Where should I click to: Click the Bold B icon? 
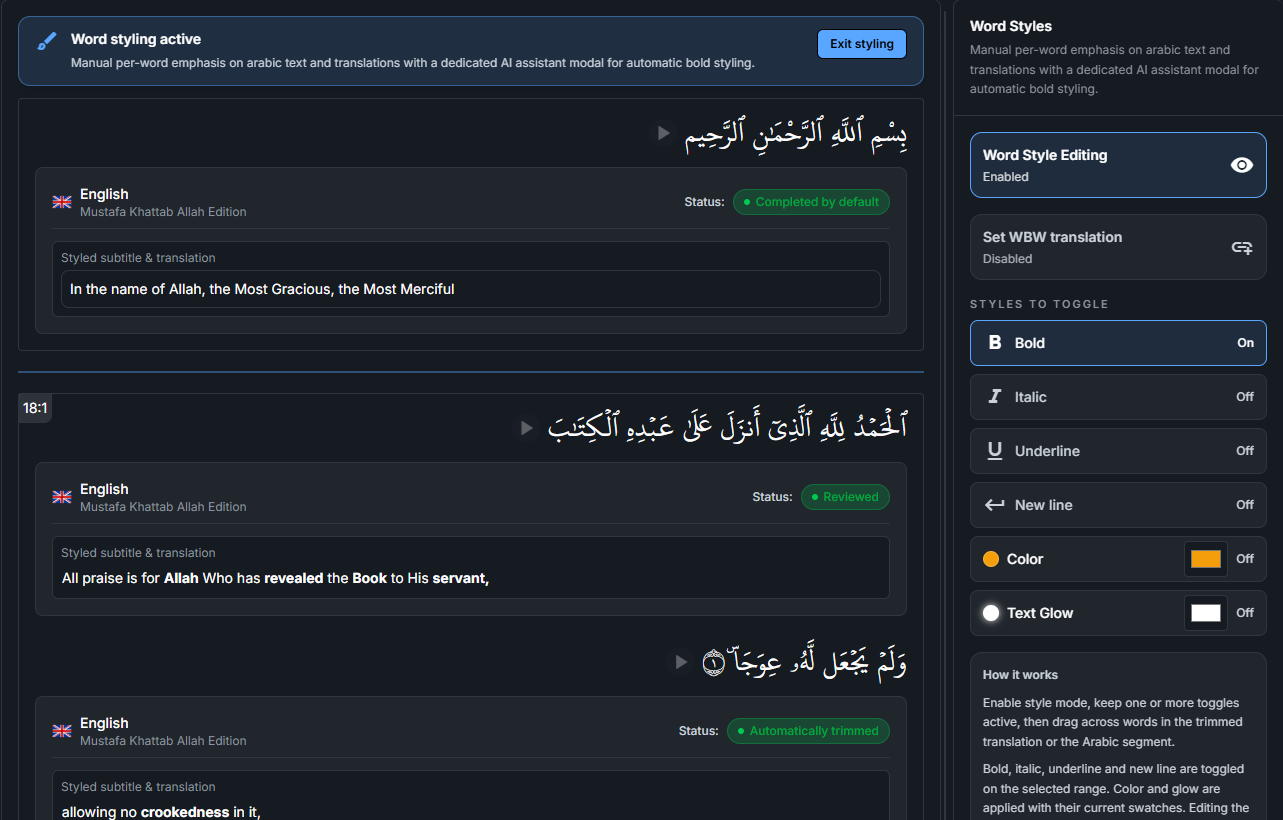pyautogui.click(x=995, y=343)
